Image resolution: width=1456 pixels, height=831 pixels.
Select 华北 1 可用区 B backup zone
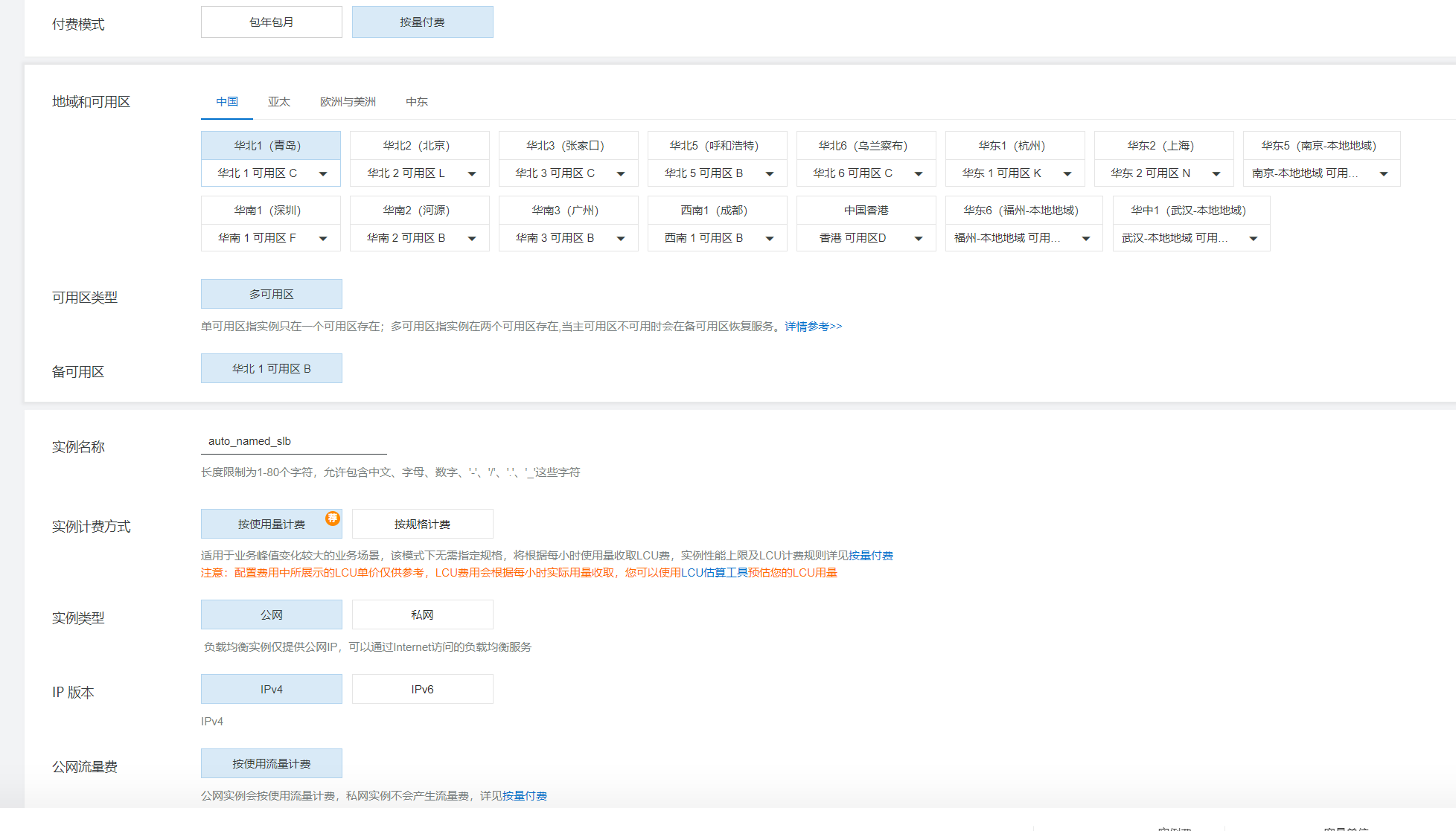click(x=271, y=368)
